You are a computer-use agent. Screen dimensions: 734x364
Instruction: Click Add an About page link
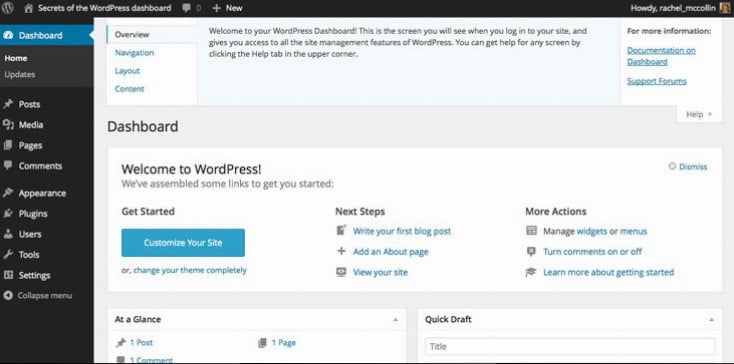[x=391, y=251]
